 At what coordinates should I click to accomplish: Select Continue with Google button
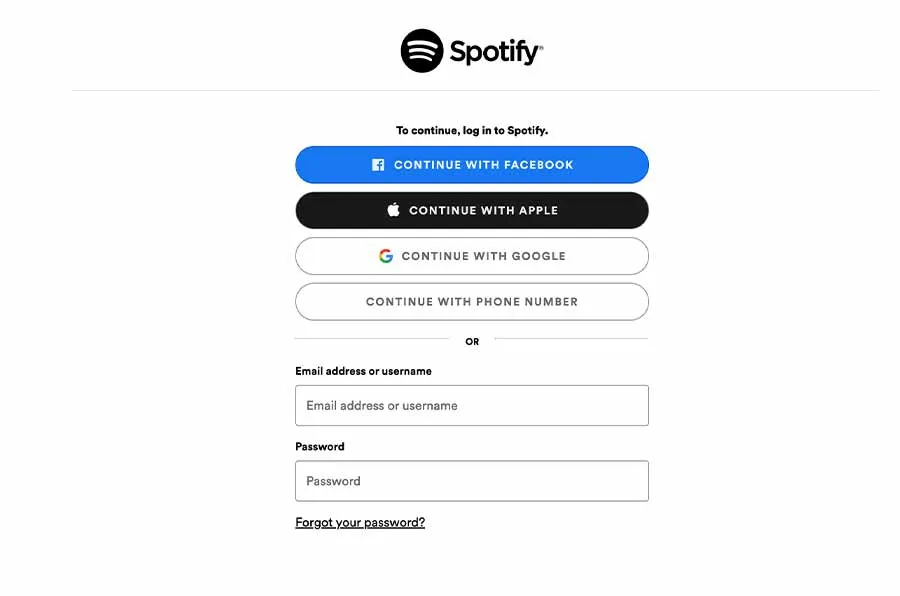(472, 256)
